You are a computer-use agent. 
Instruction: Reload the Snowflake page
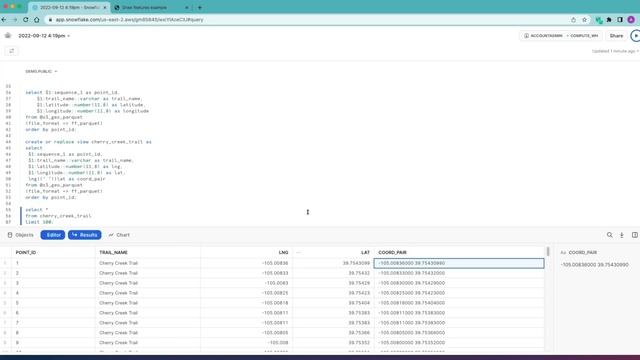pyautogui.click(x=26, y=20)
